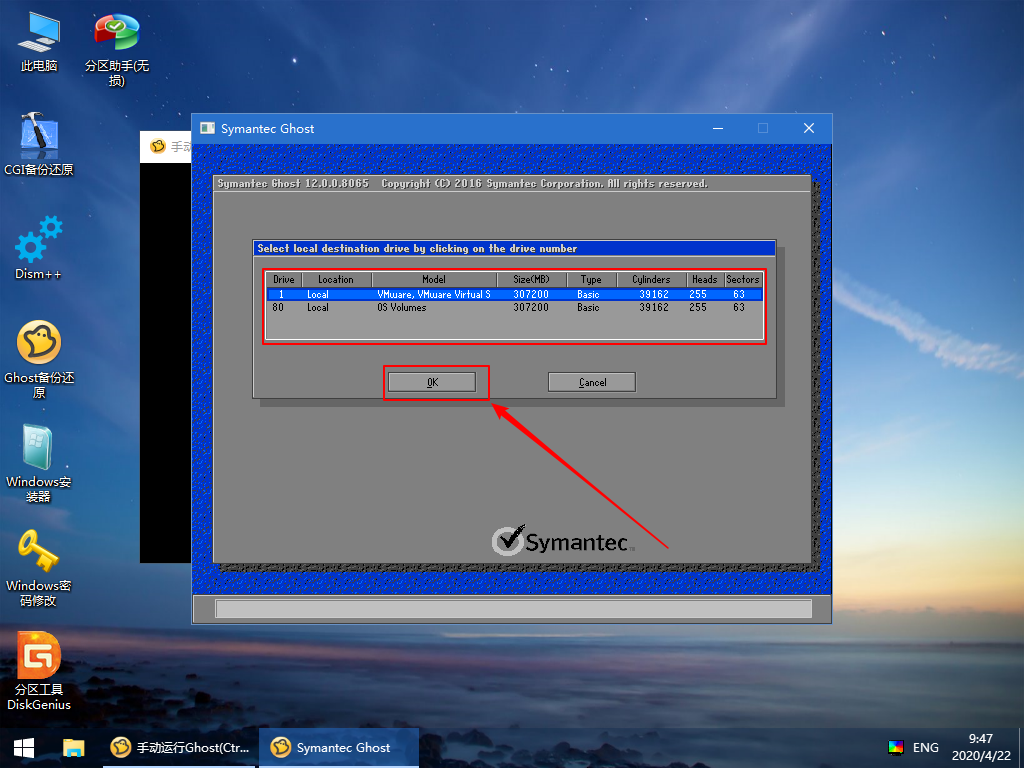
Task: Click the Sectors column header
Action: [x=743, y=280]
